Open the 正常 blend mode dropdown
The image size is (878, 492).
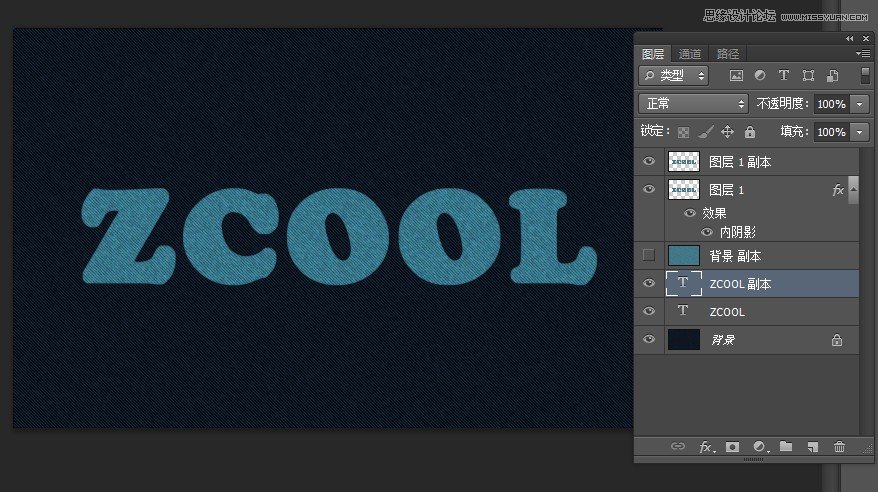click(x=693, y=104)
